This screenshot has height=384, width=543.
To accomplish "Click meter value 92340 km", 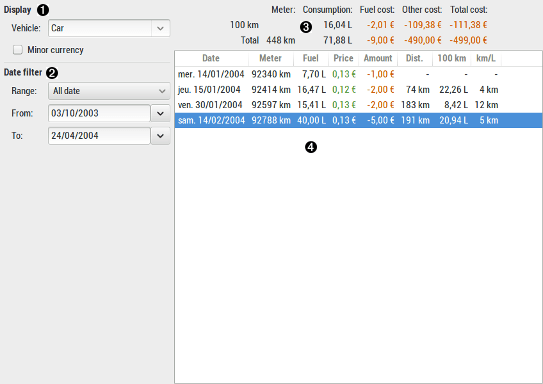I will click(271, 74).
